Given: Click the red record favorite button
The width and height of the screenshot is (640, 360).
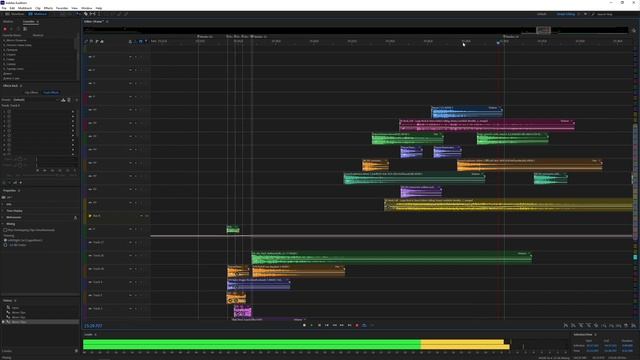Looking at the screenshot, I should tap(5, 29).
